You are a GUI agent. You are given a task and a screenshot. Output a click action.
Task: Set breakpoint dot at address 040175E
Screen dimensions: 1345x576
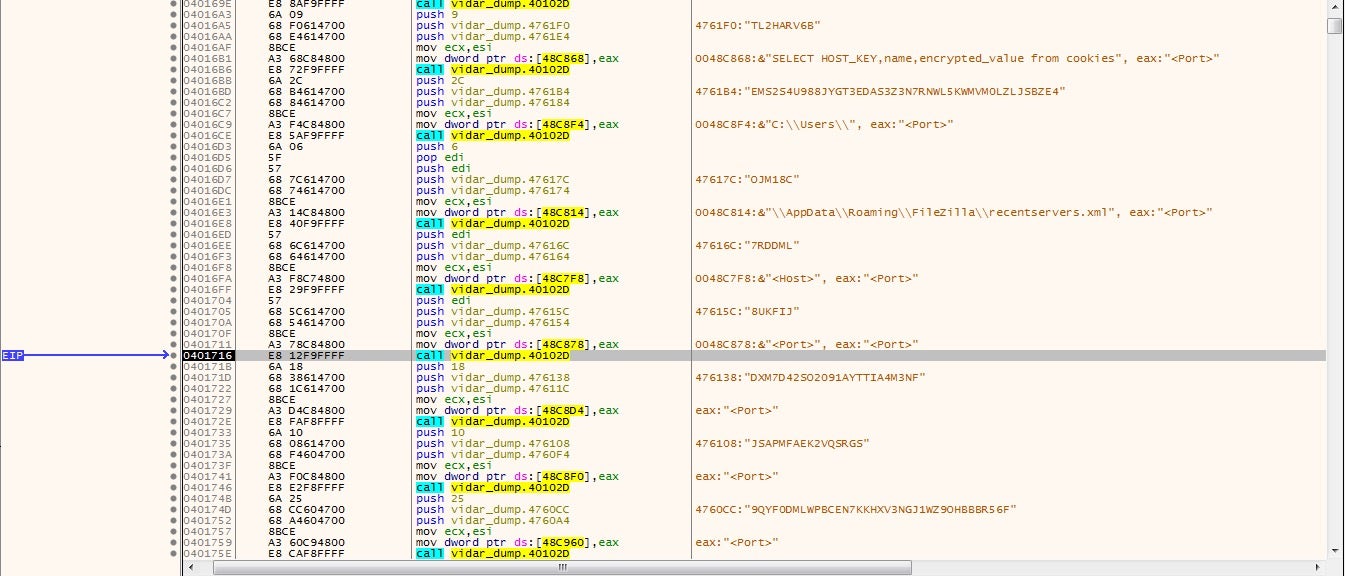tap(174, 553)
